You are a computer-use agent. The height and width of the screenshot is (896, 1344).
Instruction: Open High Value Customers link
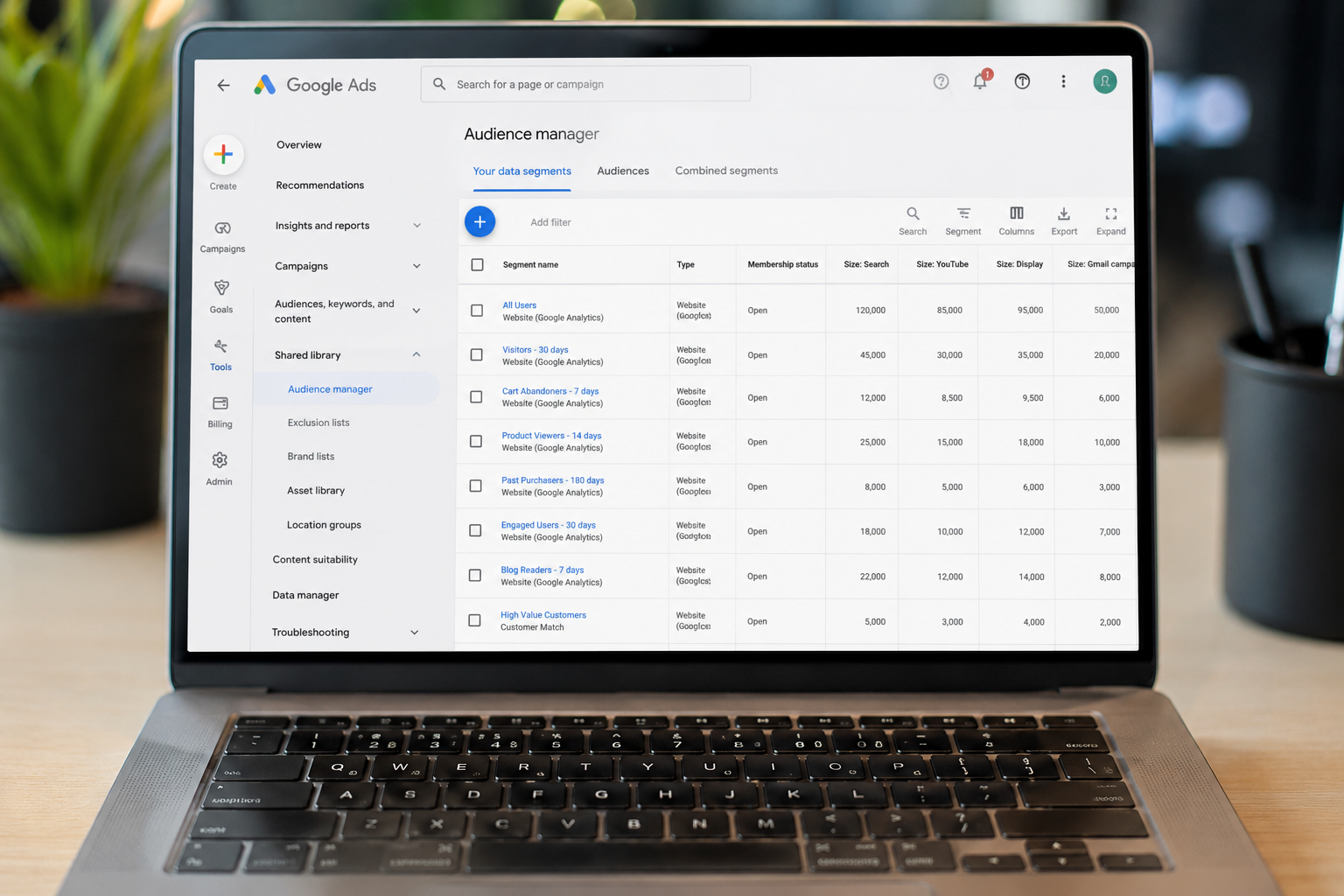543,615
